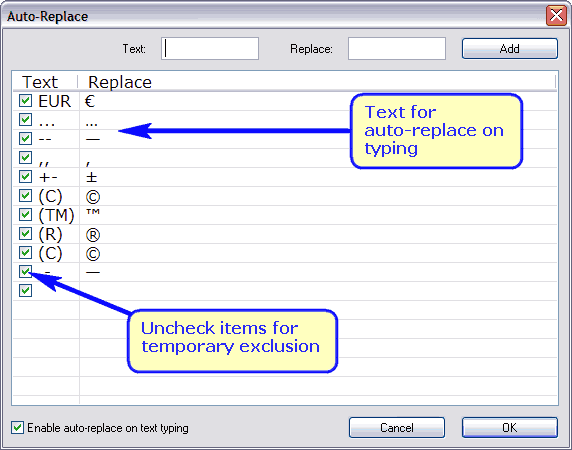Toggle the checkbox for the ellipsis entry
The width and height of the screenshot is (572, 450).
25,119
